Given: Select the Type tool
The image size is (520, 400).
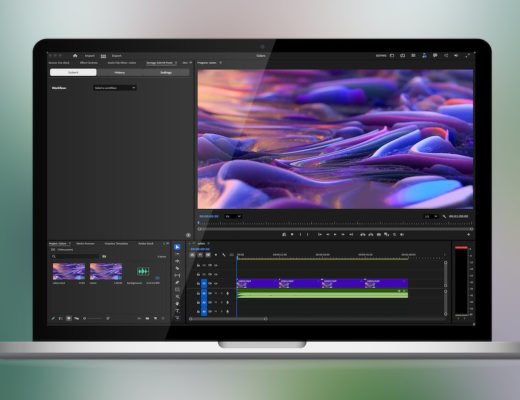Looking at the screenshot, I should point(177,311).
